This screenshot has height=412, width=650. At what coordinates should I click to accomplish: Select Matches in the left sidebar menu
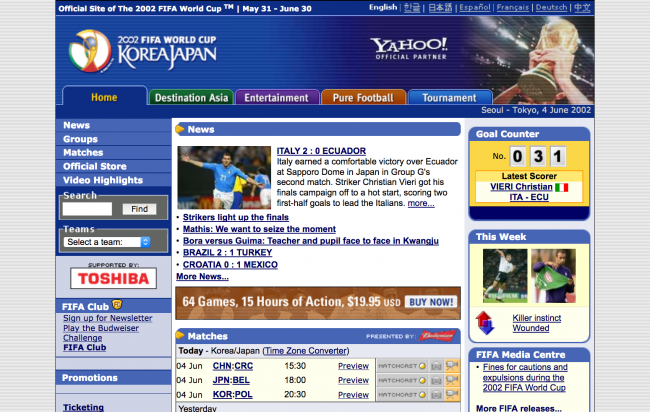83,153
